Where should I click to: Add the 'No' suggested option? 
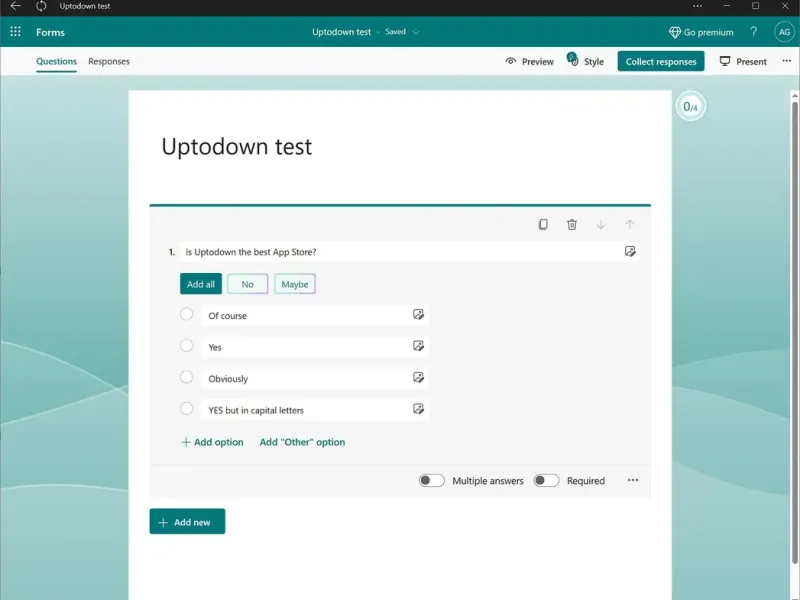click(247, 284)
